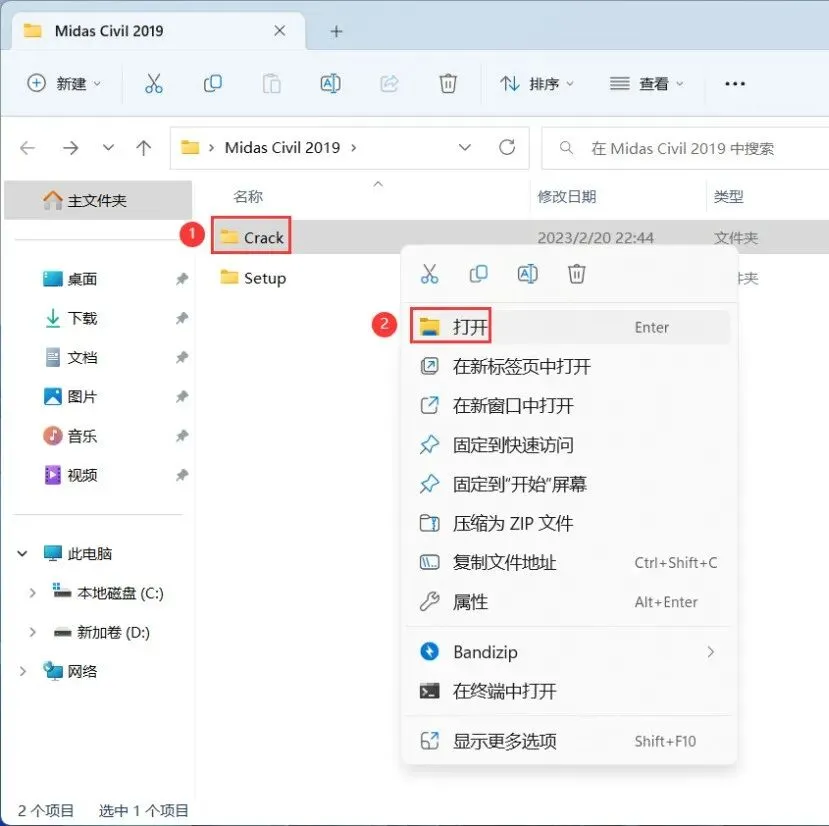This screenshot has height=826, width=829.
Task: Select the Setup folder
Action: tap(253, 278)
